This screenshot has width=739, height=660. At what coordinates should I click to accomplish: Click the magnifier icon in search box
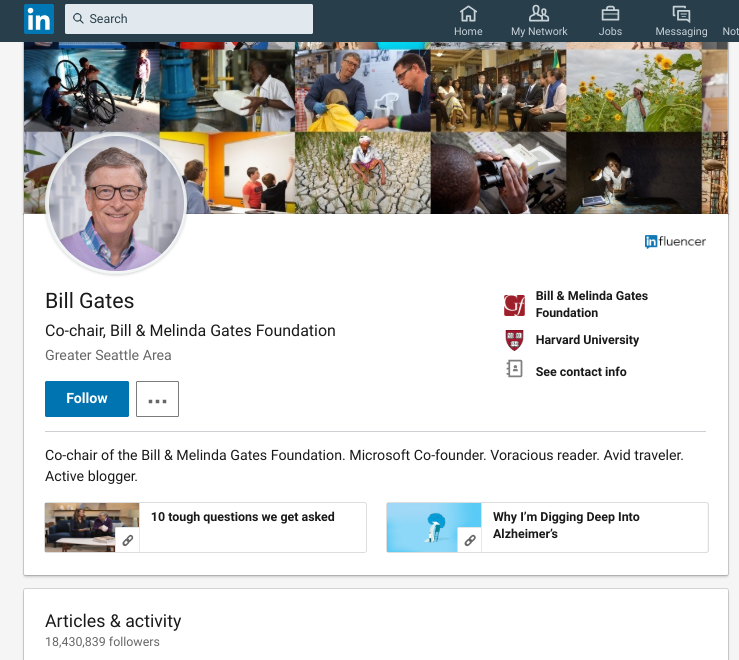point(78,18)
